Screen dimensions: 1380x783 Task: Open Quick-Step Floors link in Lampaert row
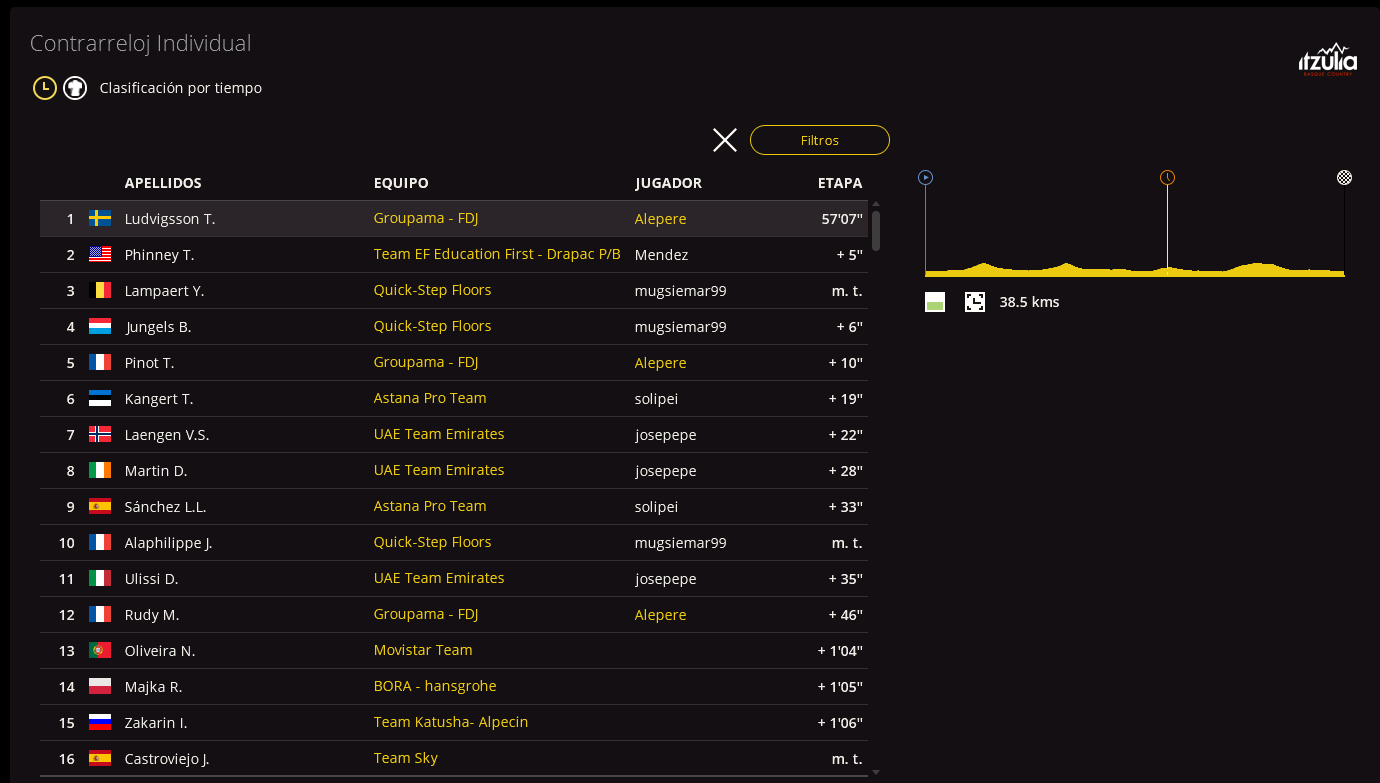click(x=432, y=290)
